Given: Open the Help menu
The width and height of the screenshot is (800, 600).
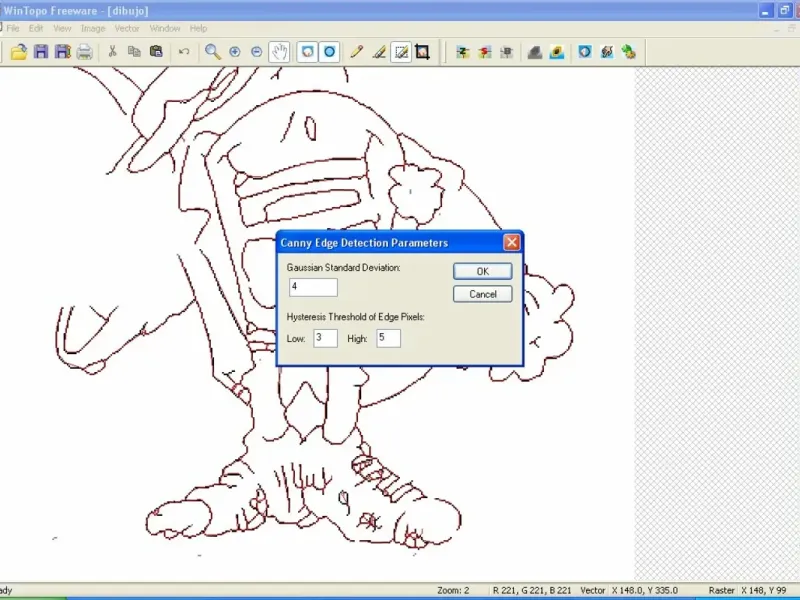Looking at the screenshot, I should [x=198, y=29].
